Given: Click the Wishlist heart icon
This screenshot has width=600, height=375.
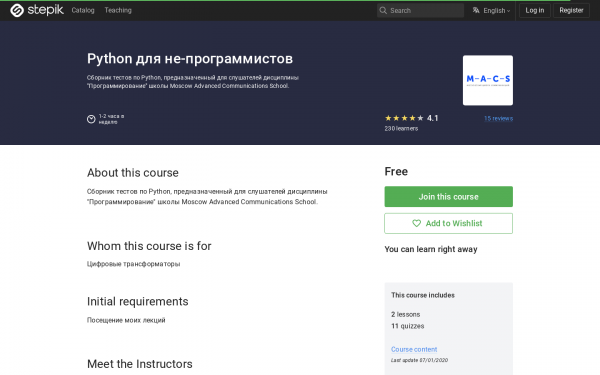Looking at the screenshot, I should pyautogui.click(x=416, y=223).
